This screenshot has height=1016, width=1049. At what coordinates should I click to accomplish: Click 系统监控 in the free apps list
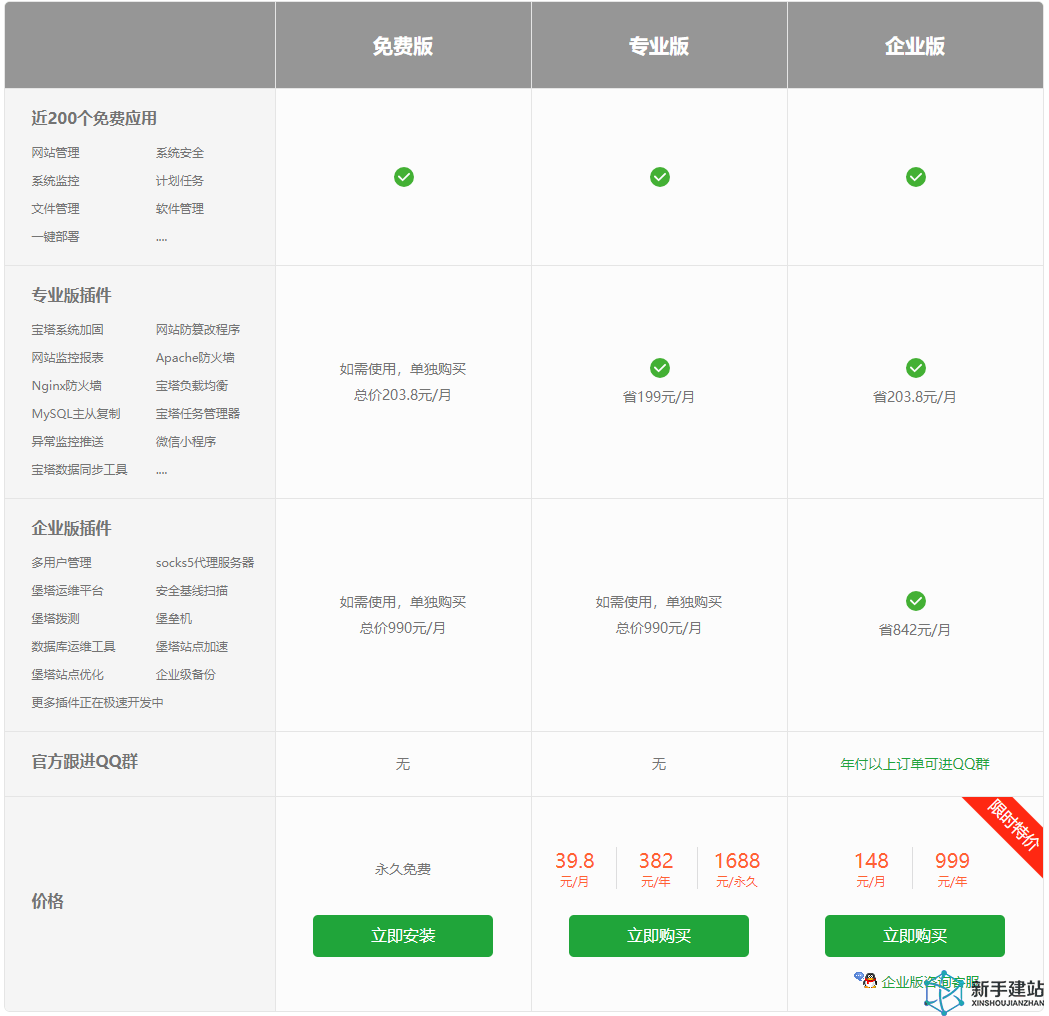56,181
